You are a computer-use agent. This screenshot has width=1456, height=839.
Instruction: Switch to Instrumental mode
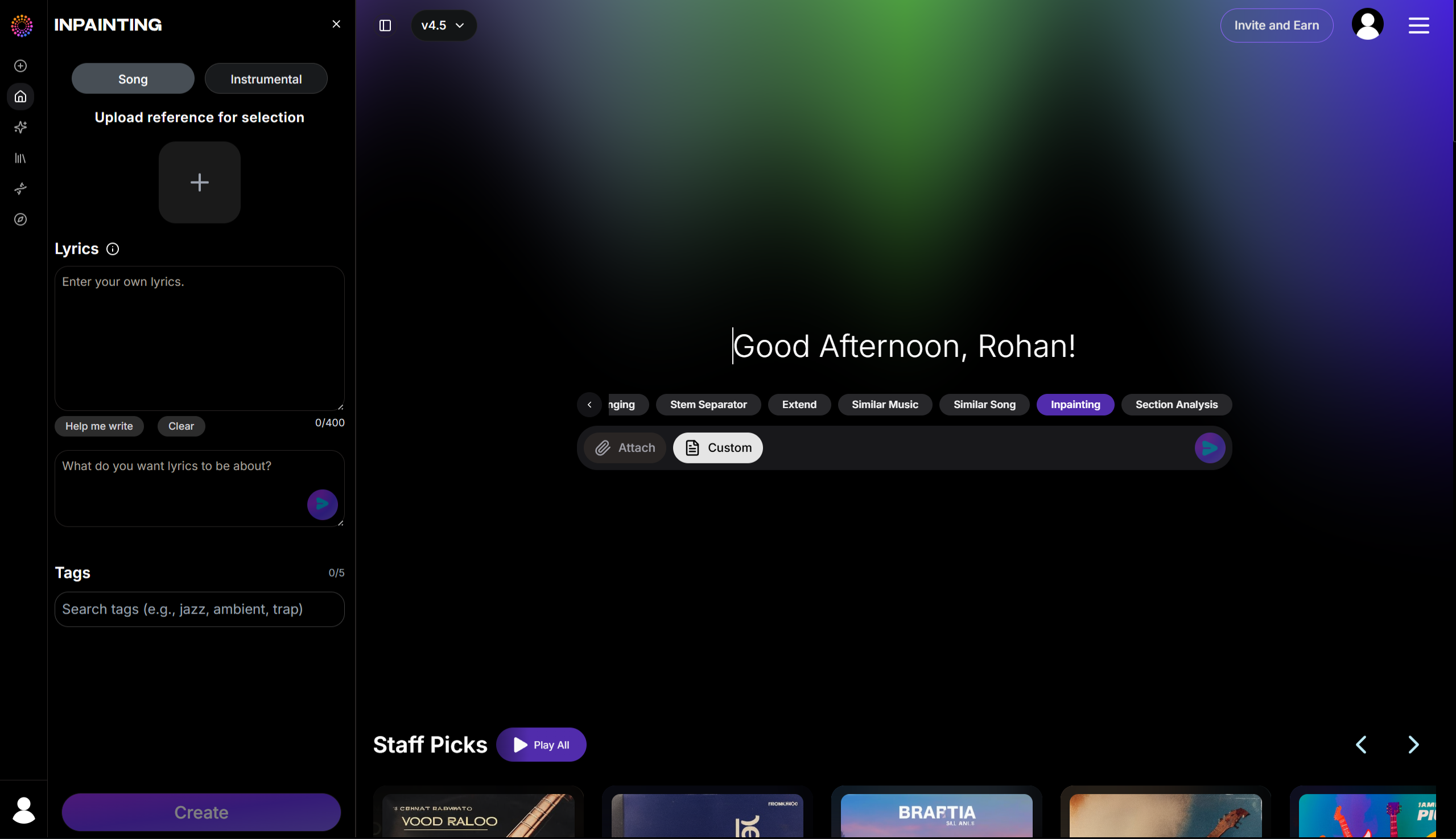(266, 79)
